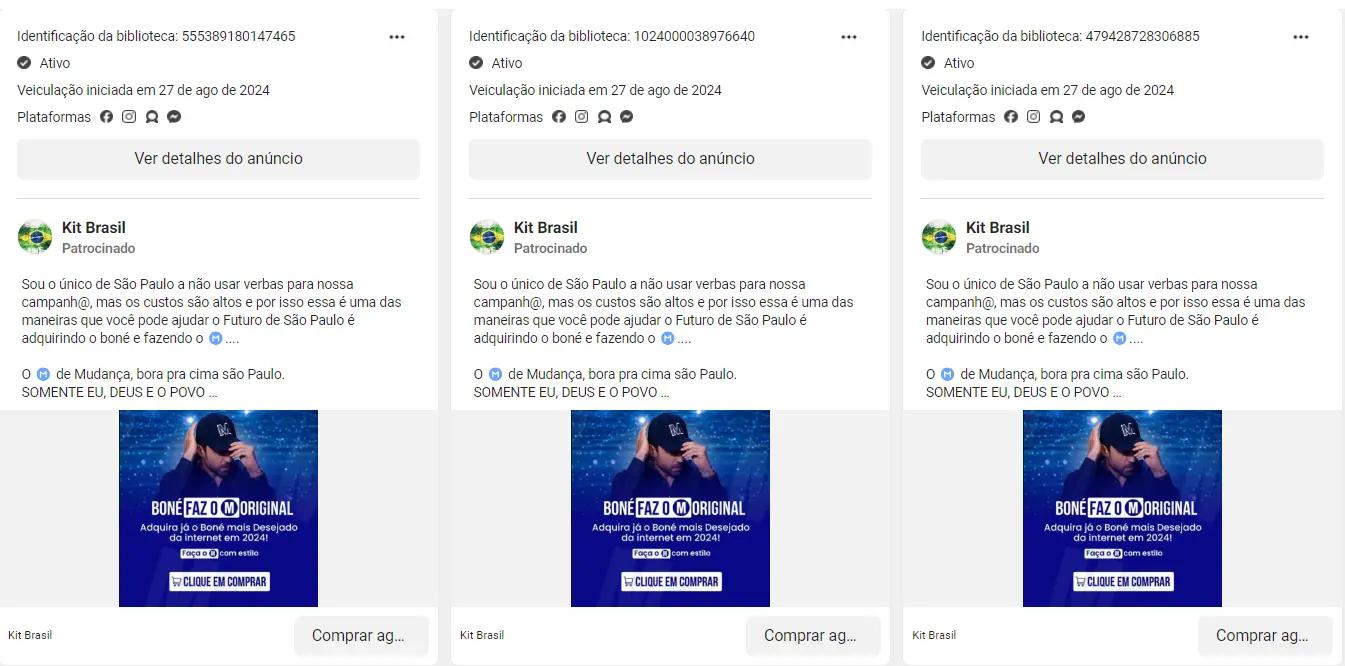Image resolution: width=1345 pixels, height=666 pixels.
Task: View ad details for second ad
Action: 670,159
